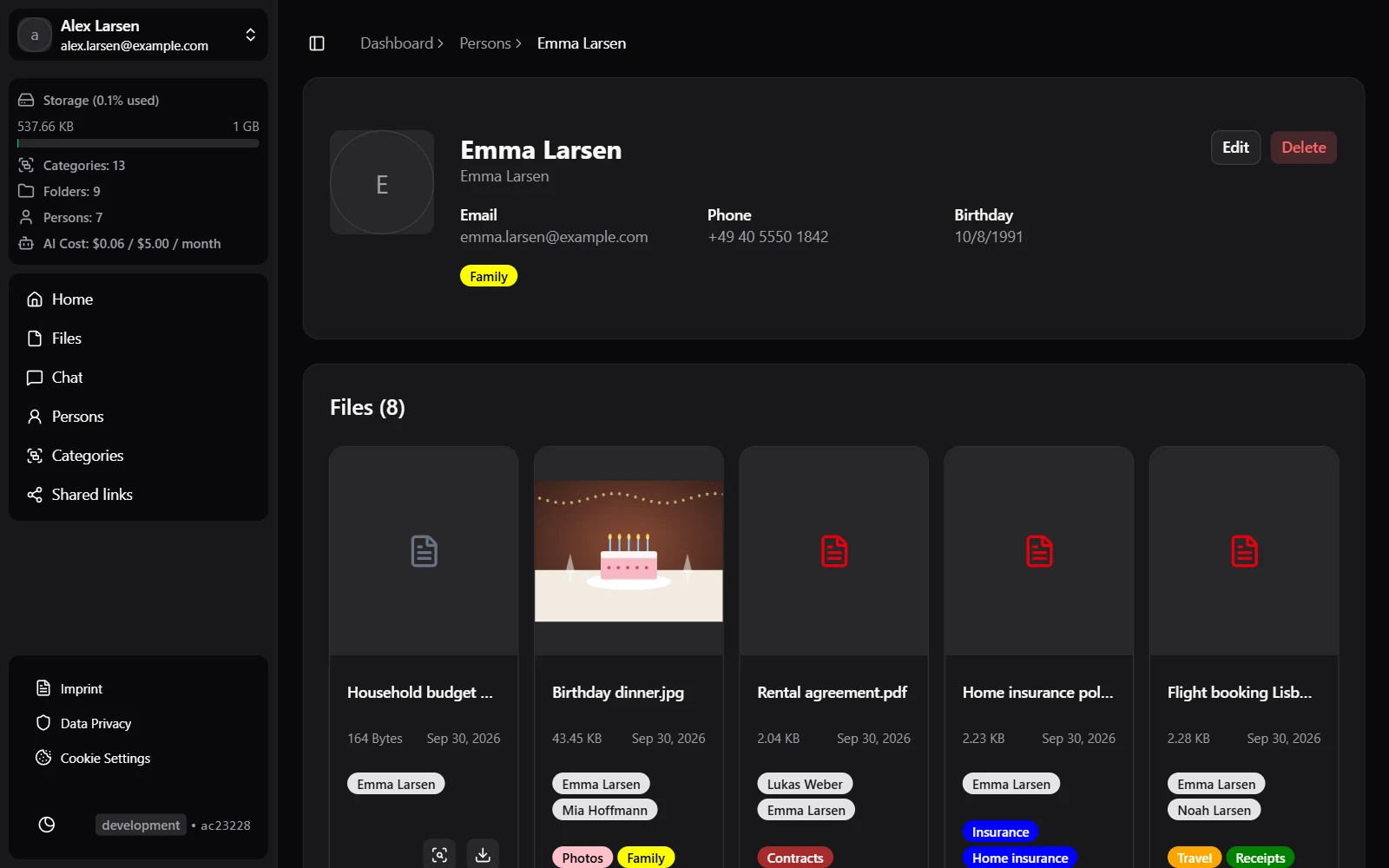The width and height of the screenshot is (1389, 868).
Task: Click the Household budget file icon
Action: (x=424, y=551)
